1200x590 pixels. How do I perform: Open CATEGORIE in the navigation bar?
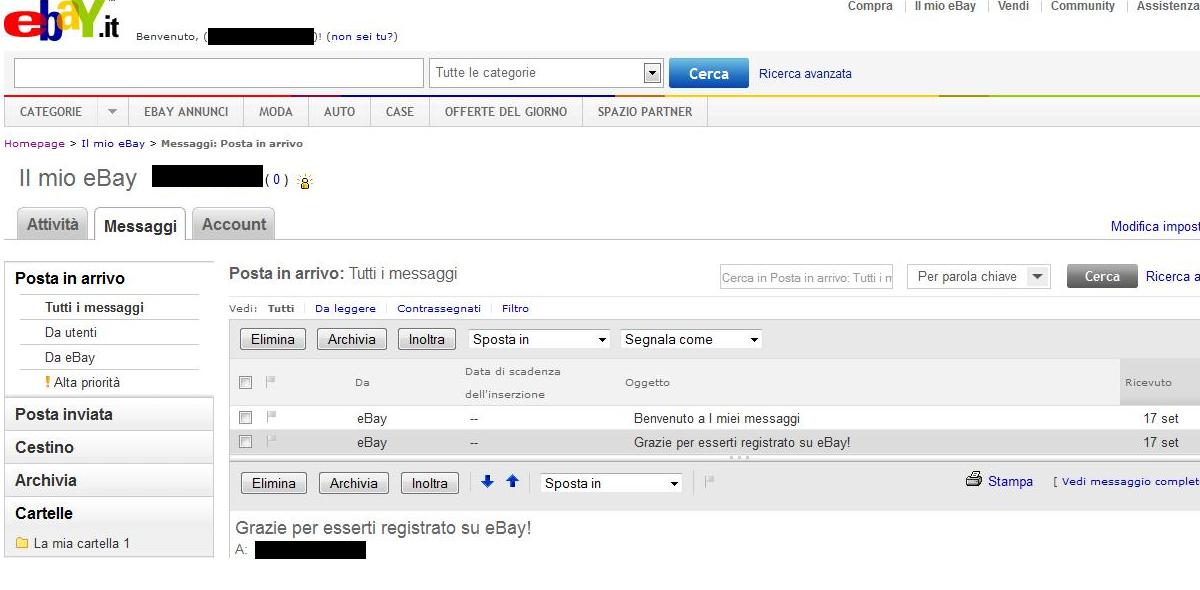pyautogui.click(x=51, y=112)
